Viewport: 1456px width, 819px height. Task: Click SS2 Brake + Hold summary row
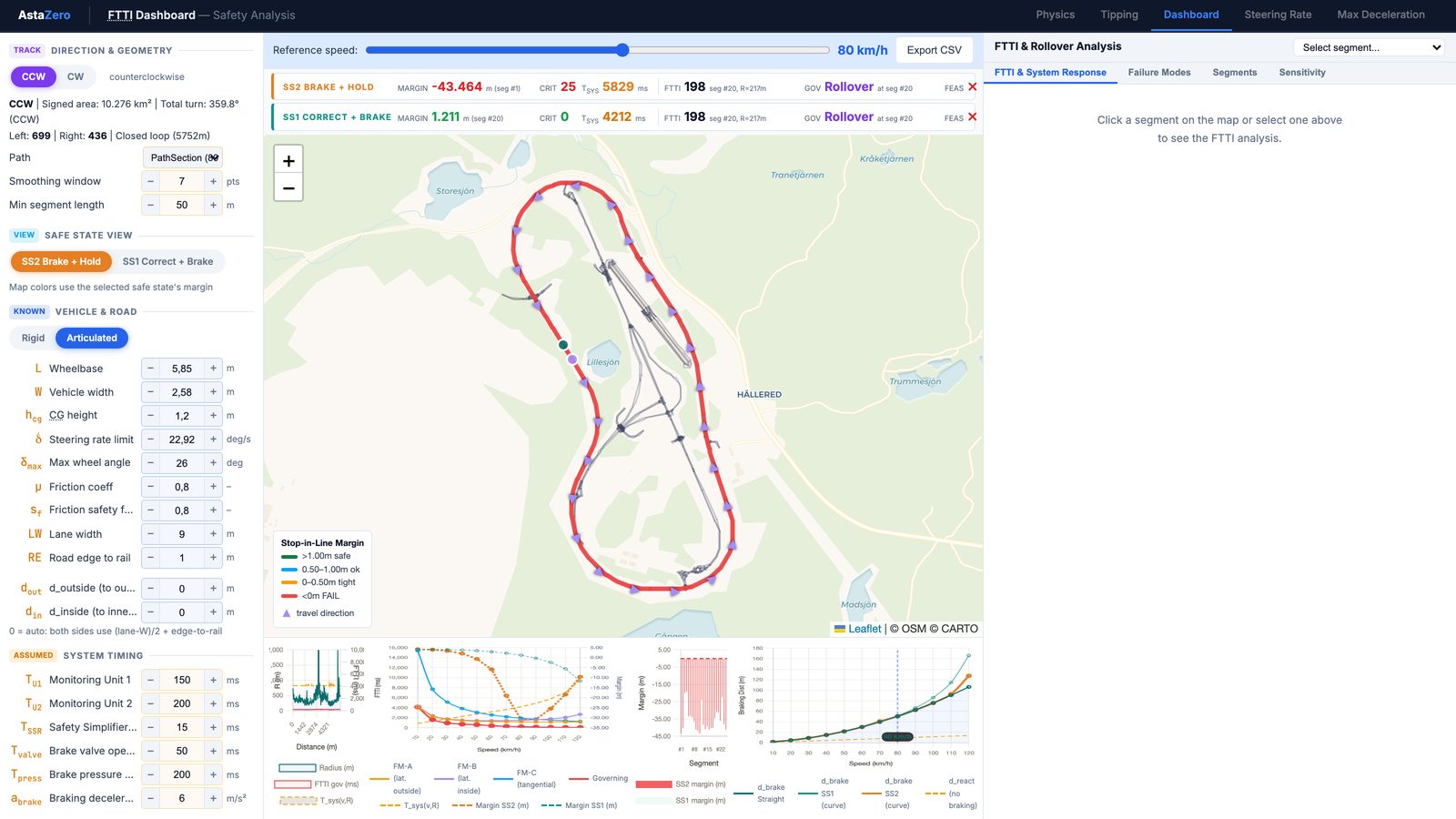click(x=623, y=87)
